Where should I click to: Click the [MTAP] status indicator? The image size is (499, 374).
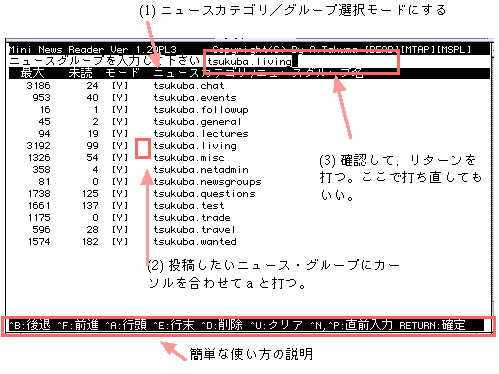[x=418, y=50]
